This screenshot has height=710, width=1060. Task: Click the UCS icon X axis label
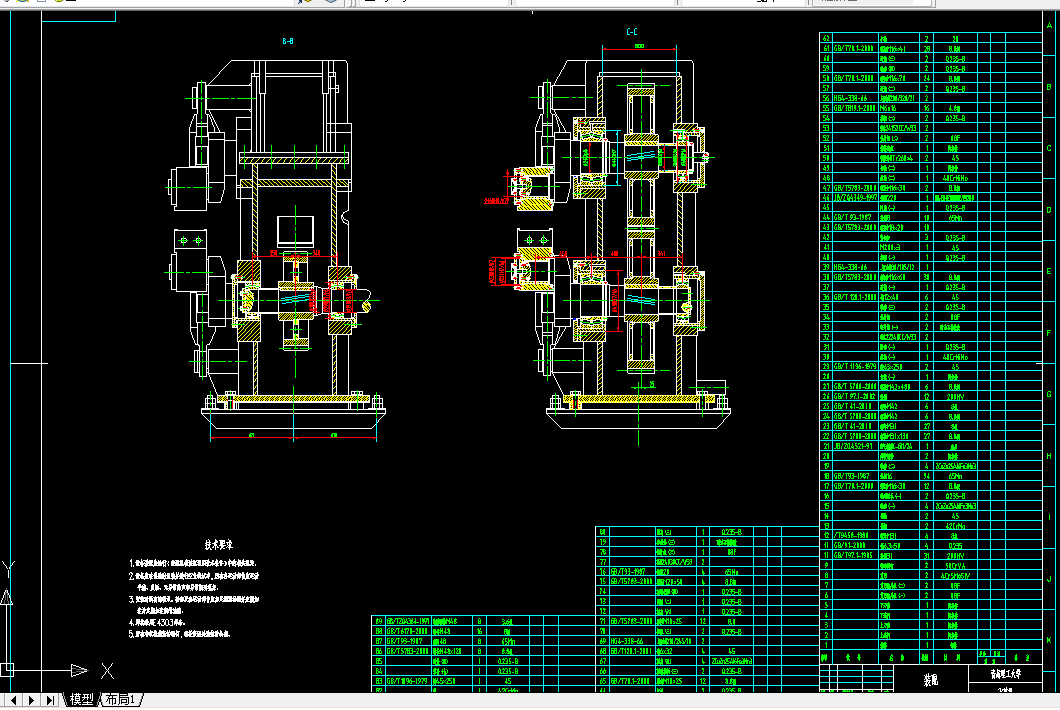107,671
